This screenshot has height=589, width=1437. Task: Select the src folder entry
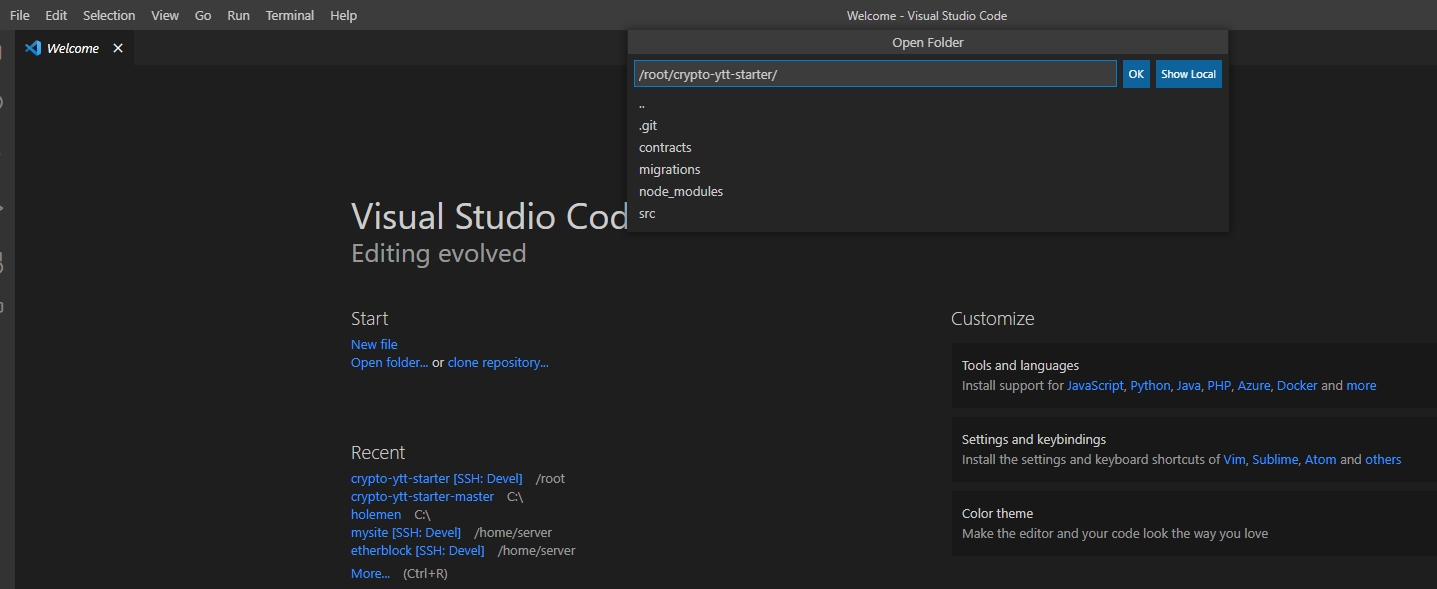(x=927, y=214)
